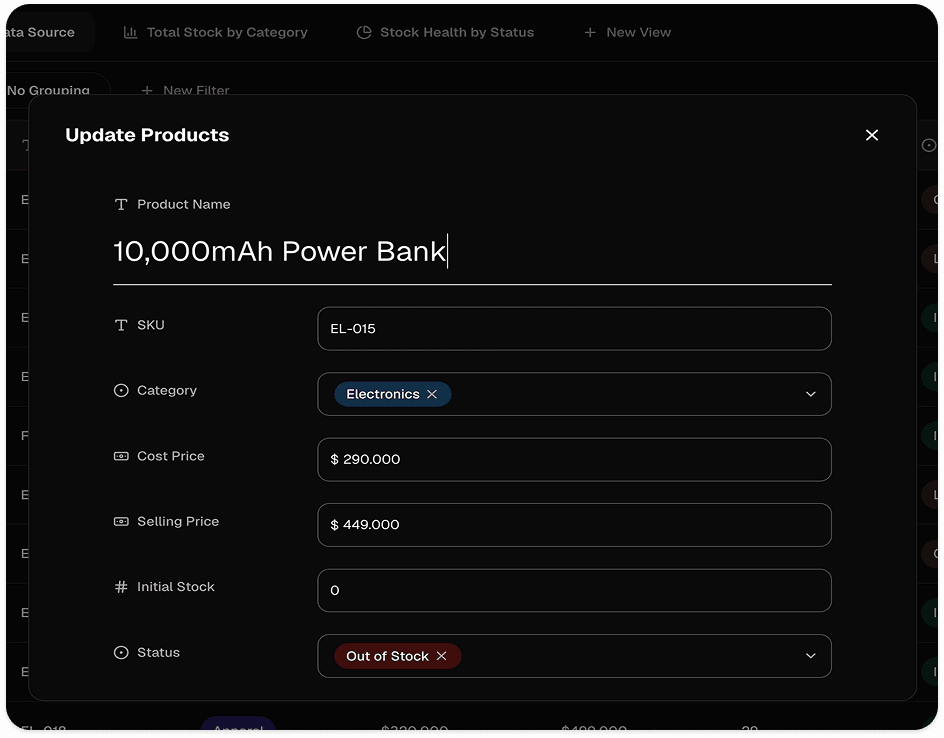
Task: Add a New View
Action: click(x=627, y=33)
